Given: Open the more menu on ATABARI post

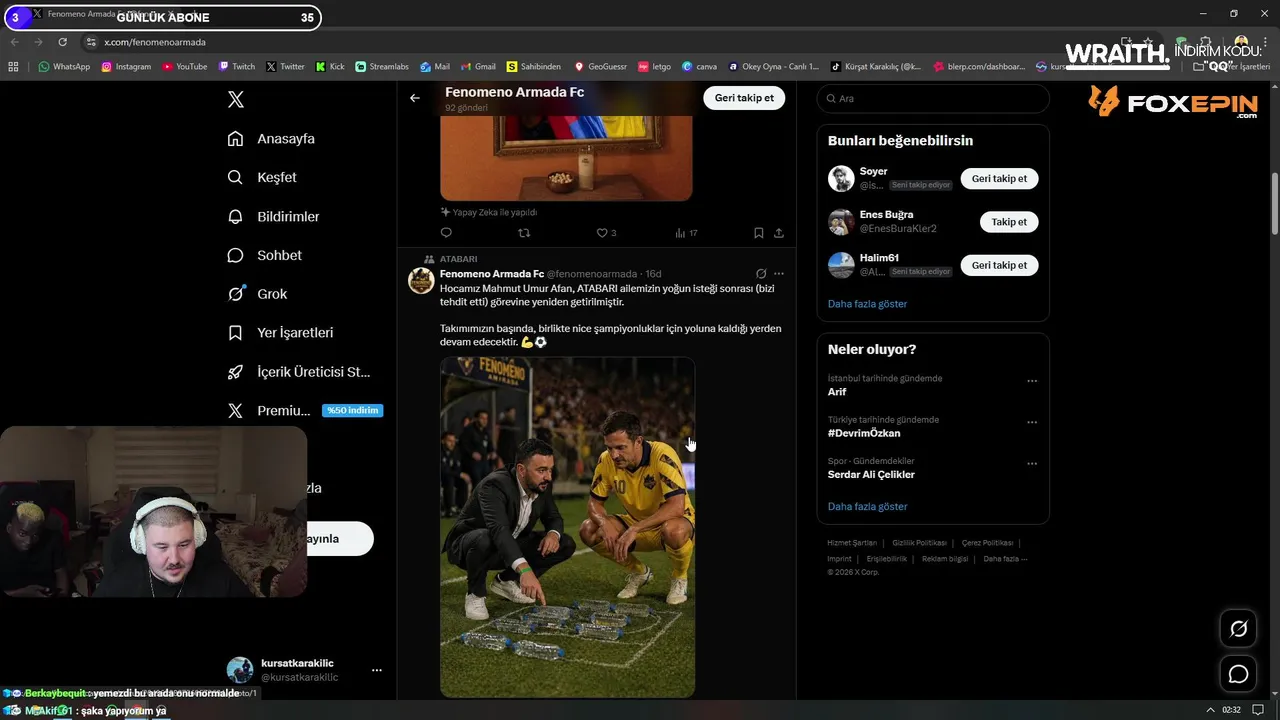Looking at the screenshot, I should (779, 274).
